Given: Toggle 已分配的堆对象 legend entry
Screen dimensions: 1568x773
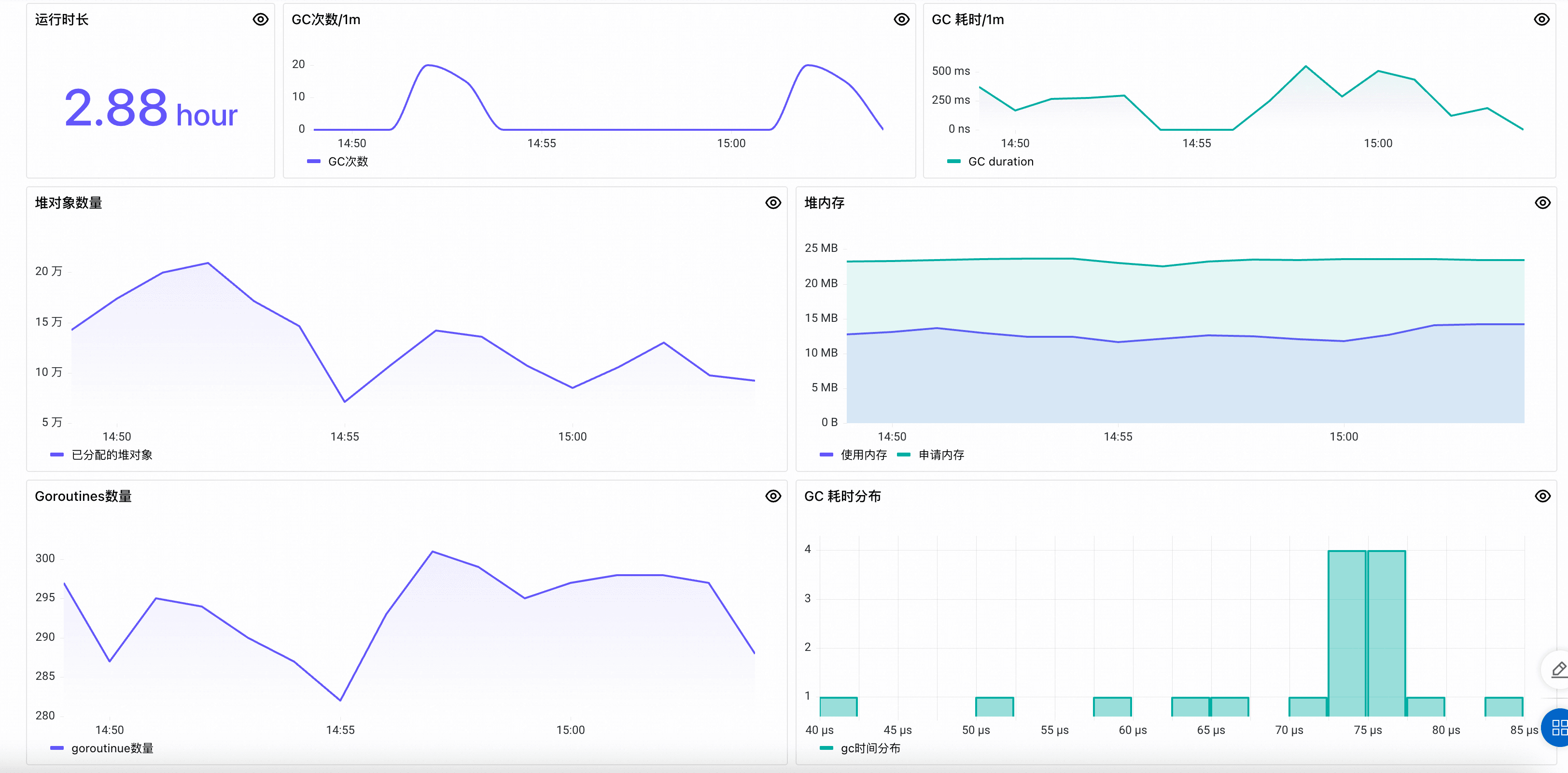Looking at the screenshot, I should click(112, 455).
